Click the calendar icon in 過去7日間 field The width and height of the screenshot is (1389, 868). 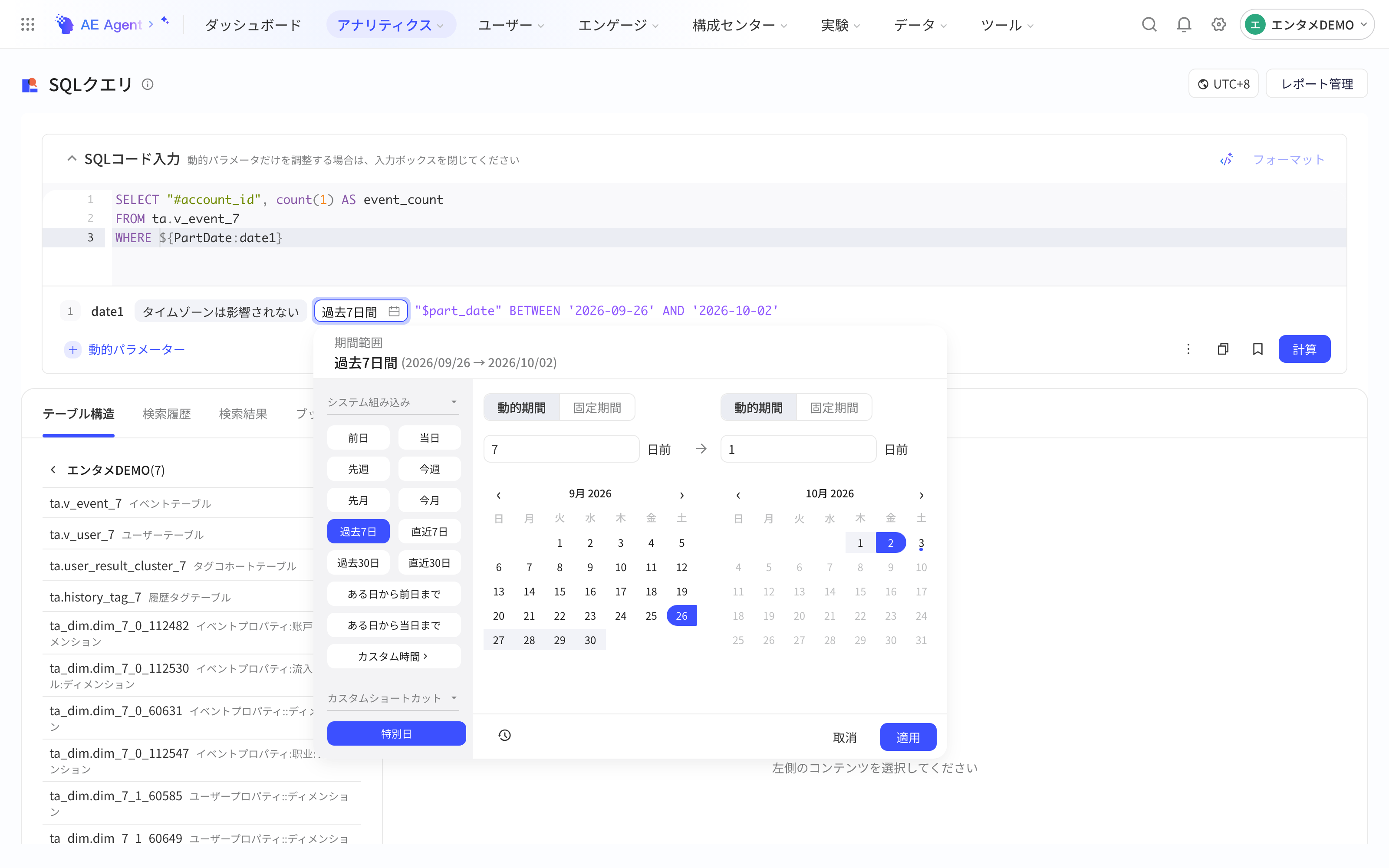coord(394,311)
